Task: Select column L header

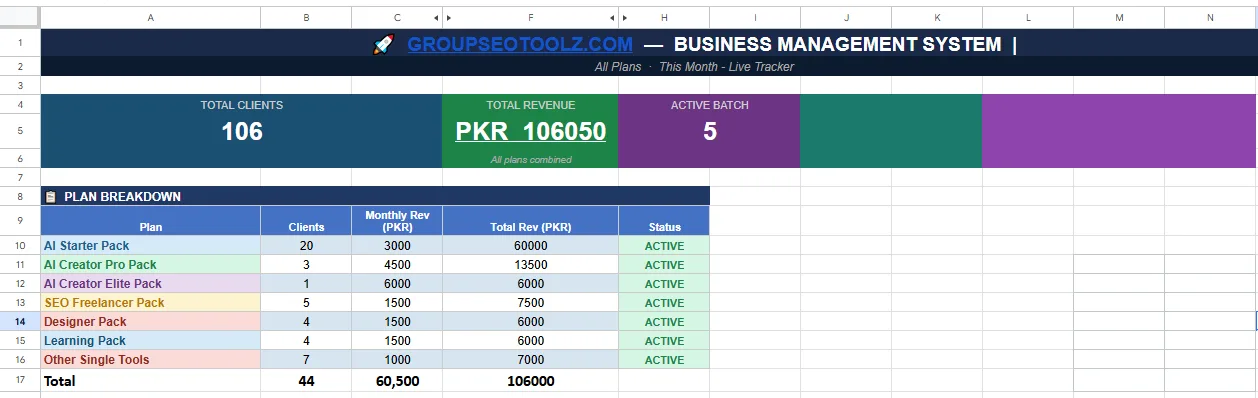Action: point(1028,18)
